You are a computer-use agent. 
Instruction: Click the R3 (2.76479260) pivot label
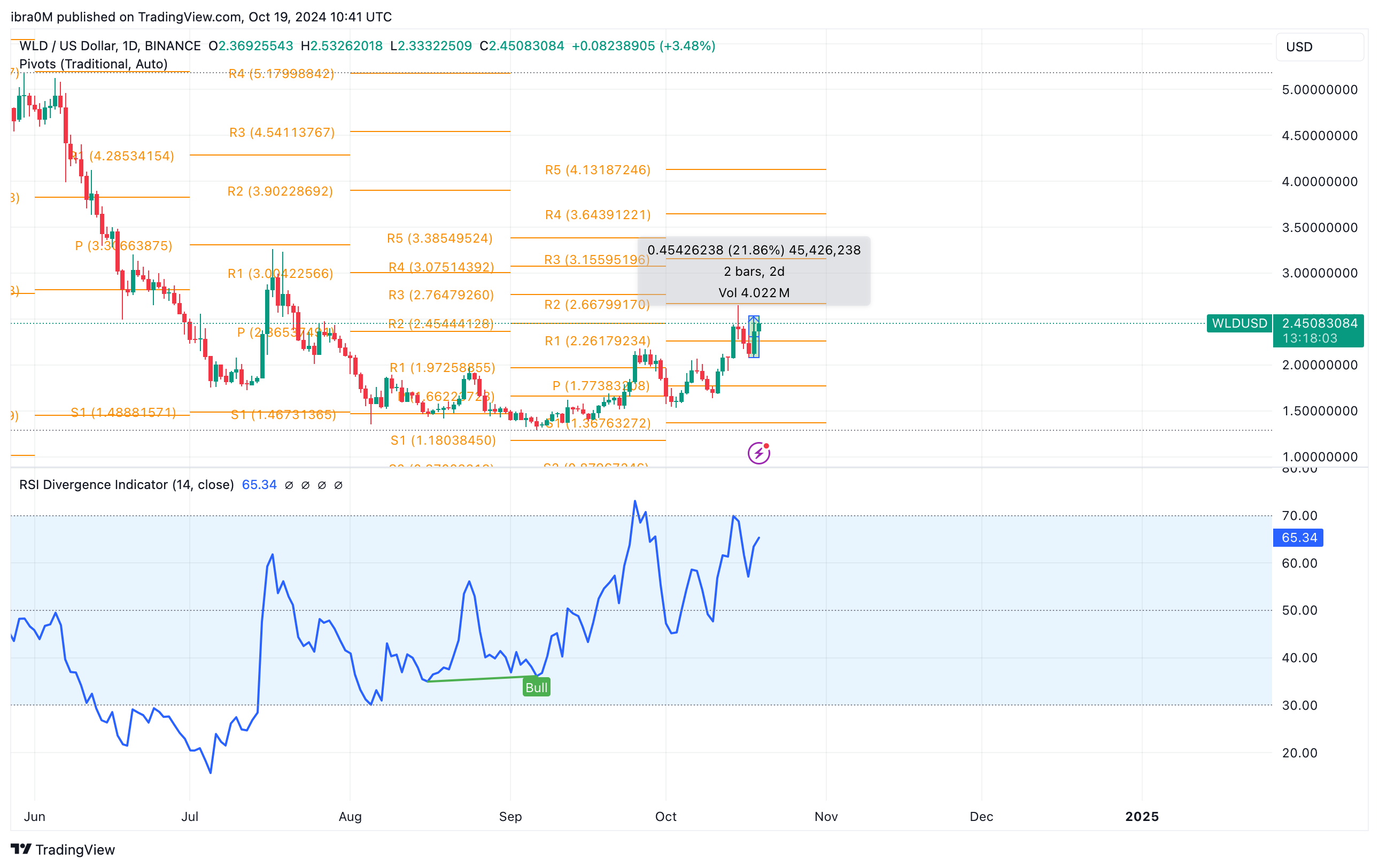[x=441, y=294]
